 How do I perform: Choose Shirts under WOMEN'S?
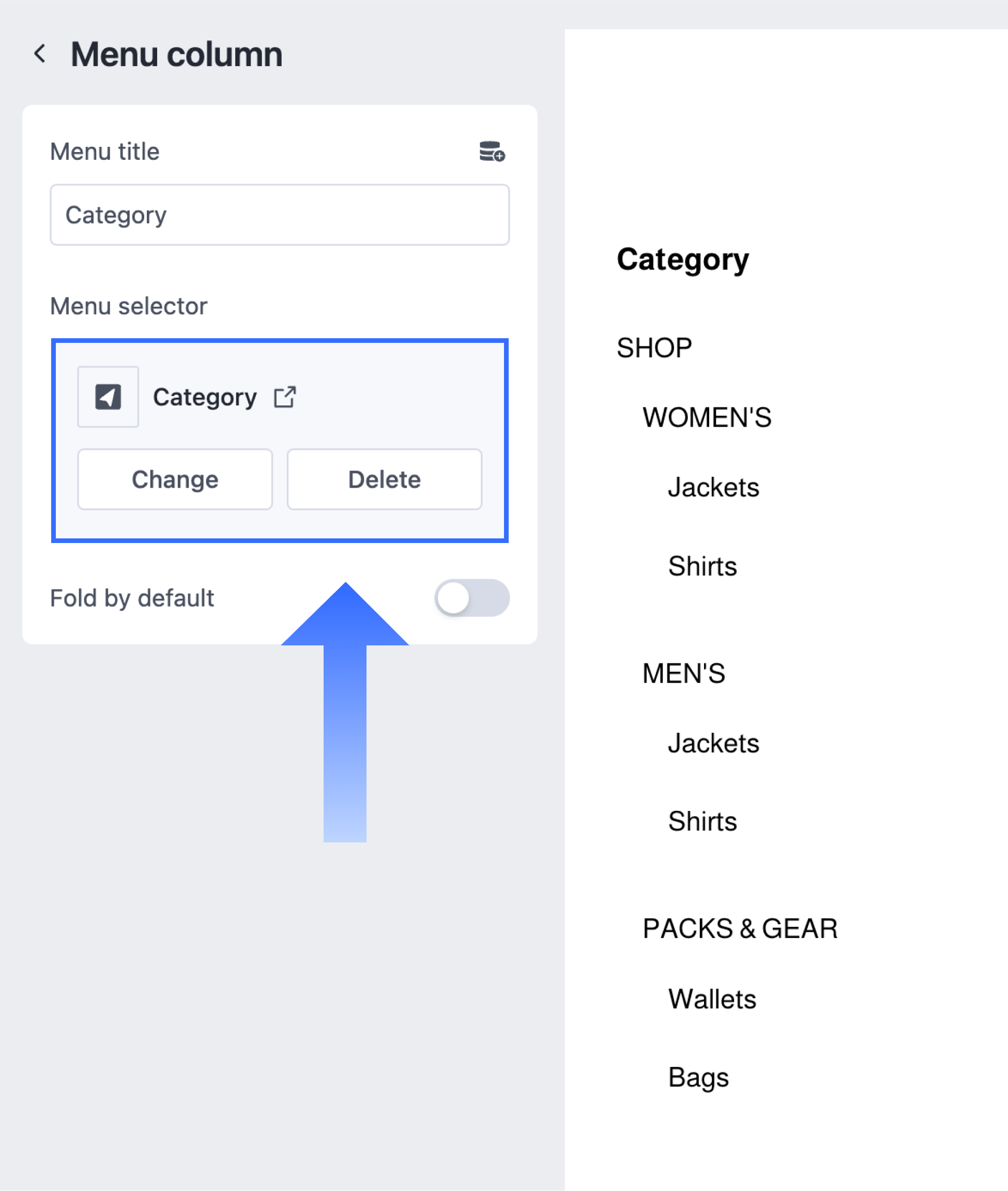click(702, 567)
